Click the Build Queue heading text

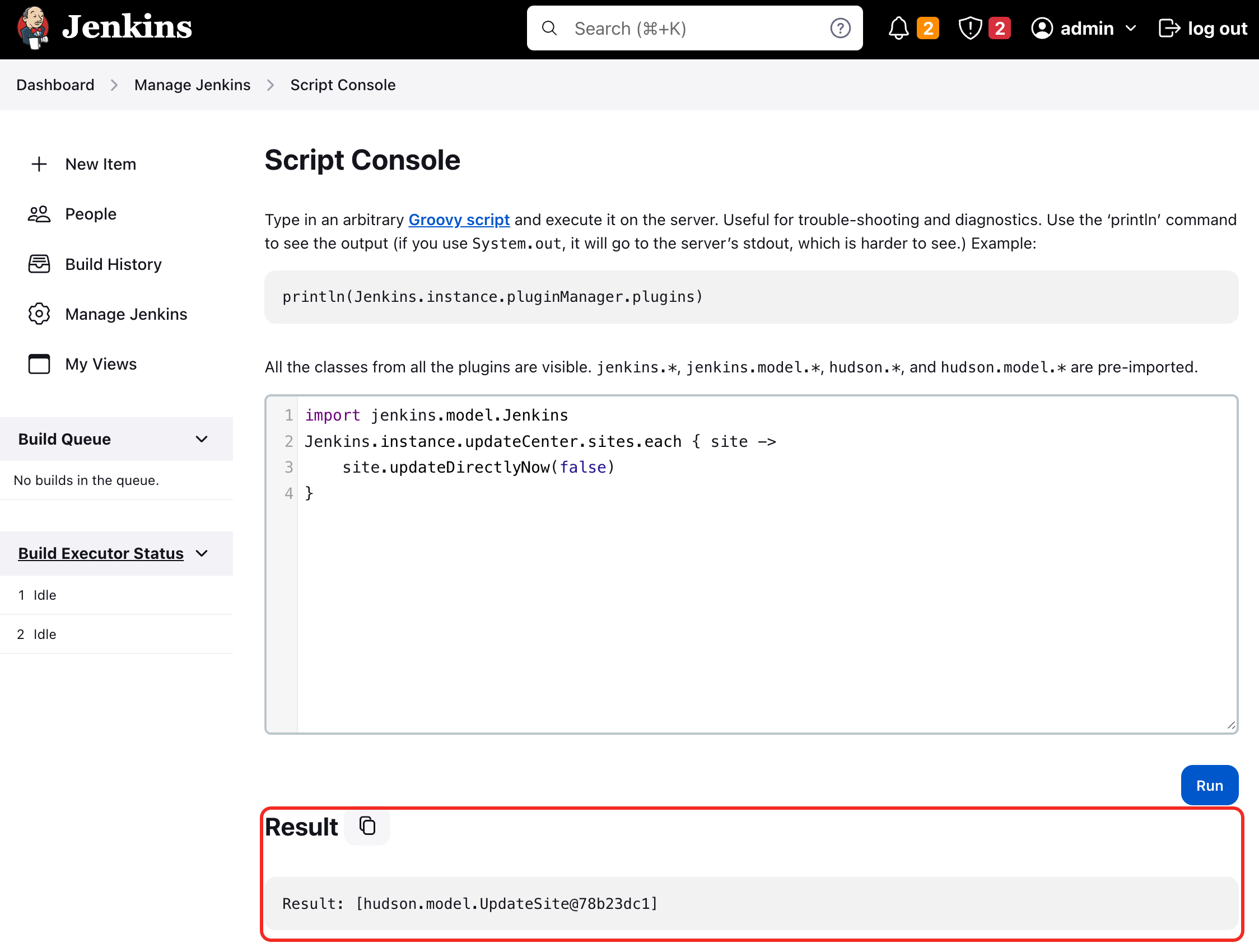[64, 439]
